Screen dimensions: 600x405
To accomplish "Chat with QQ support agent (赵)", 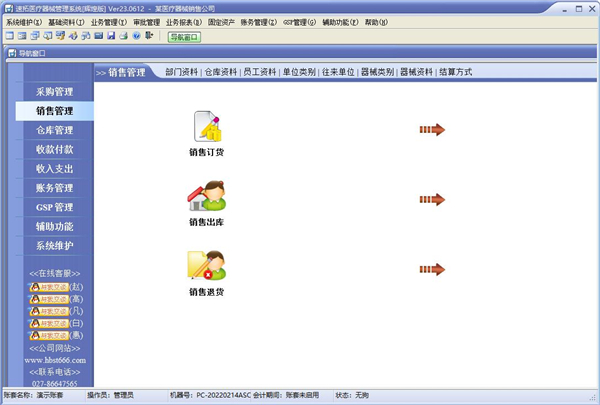I will 49,287.
